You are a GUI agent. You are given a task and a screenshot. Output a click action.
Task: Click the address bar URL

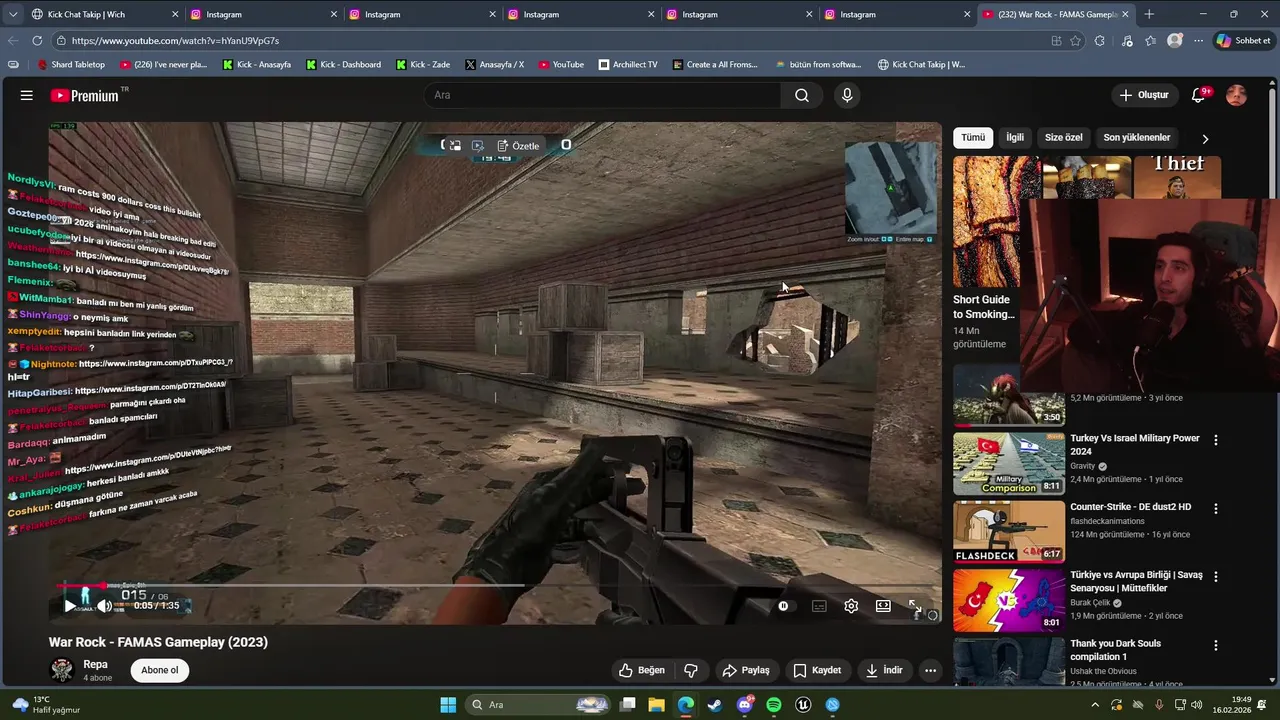coord(175,41)
